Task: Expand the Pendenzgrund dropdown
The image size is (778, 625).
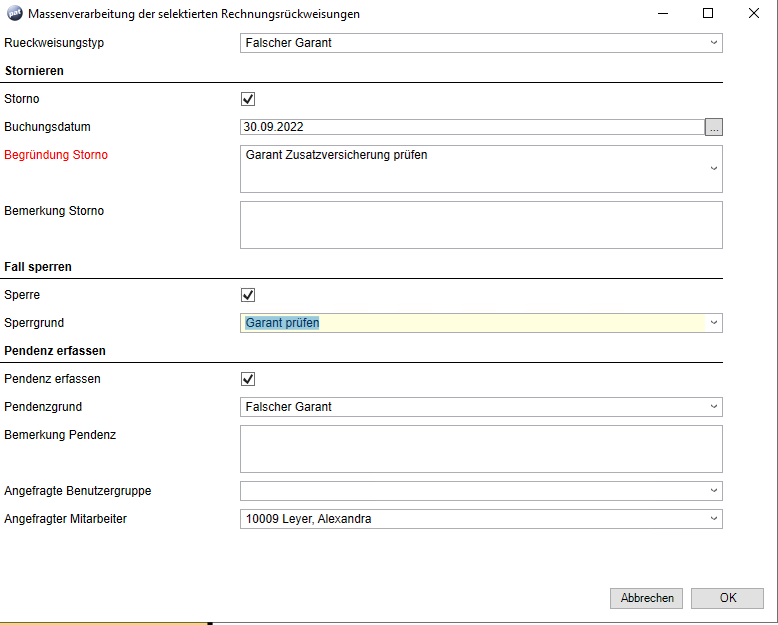Action: (713, 407)
